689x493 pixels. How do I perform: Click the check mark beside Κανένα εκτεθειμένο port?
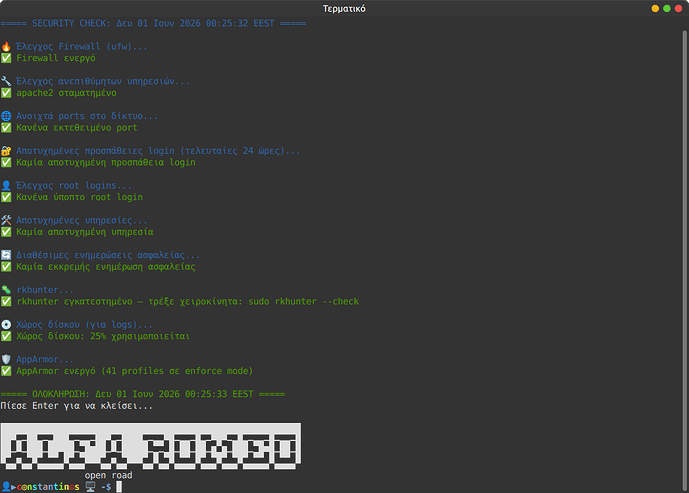click(6, 127)
